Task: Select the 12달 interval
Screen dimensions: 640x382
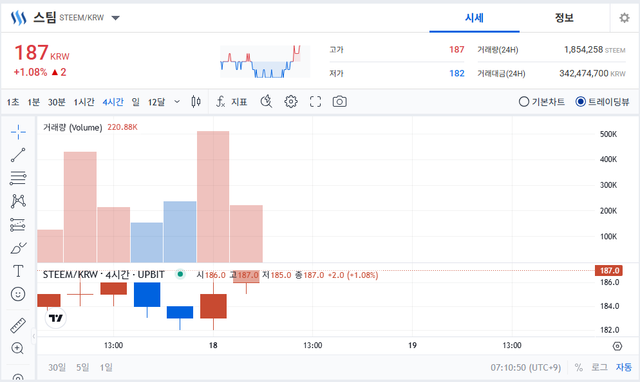Action: tap(156, 102)
